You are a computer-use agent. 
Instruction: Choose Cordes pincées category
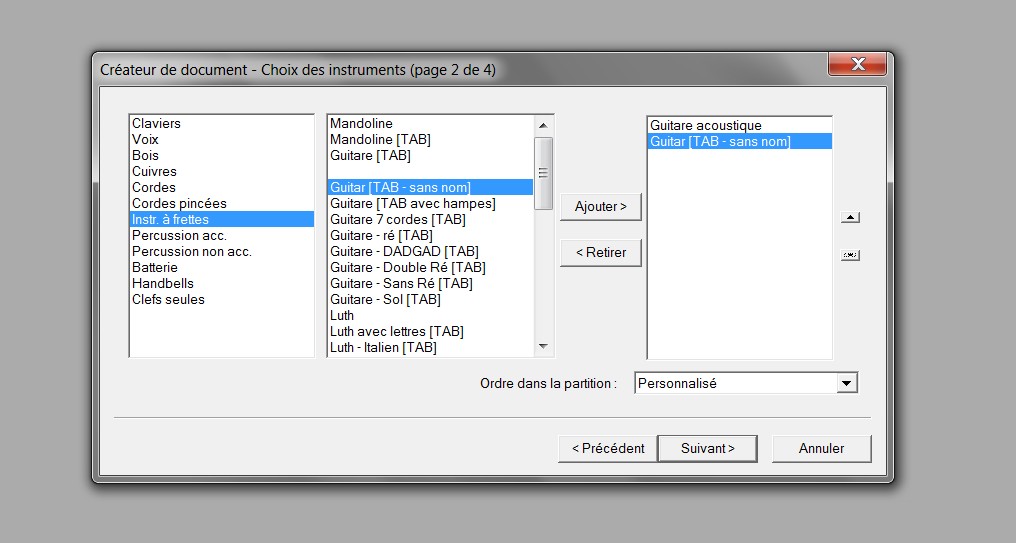click(x=179, y=204)
